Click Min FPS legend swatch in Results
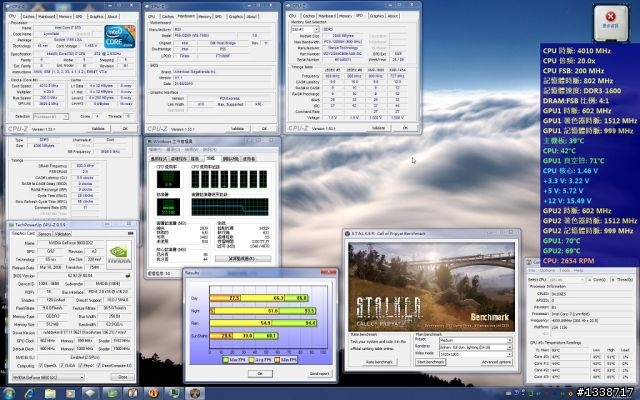 277,360
